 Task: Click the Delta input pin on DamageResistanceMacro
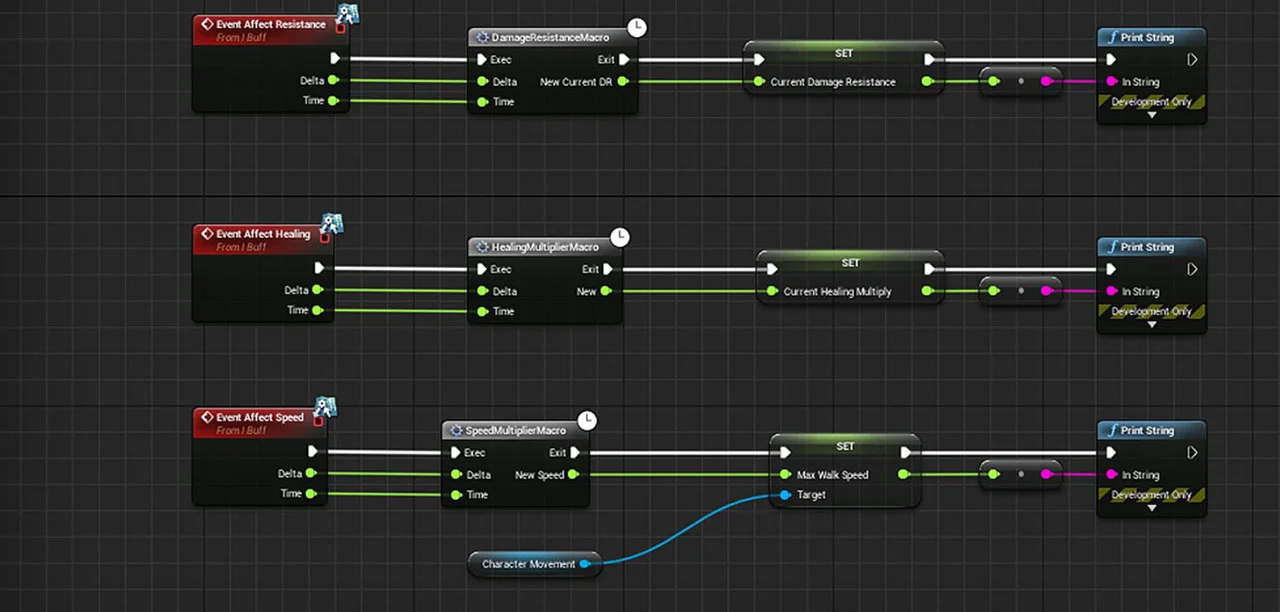click(483, 82)
